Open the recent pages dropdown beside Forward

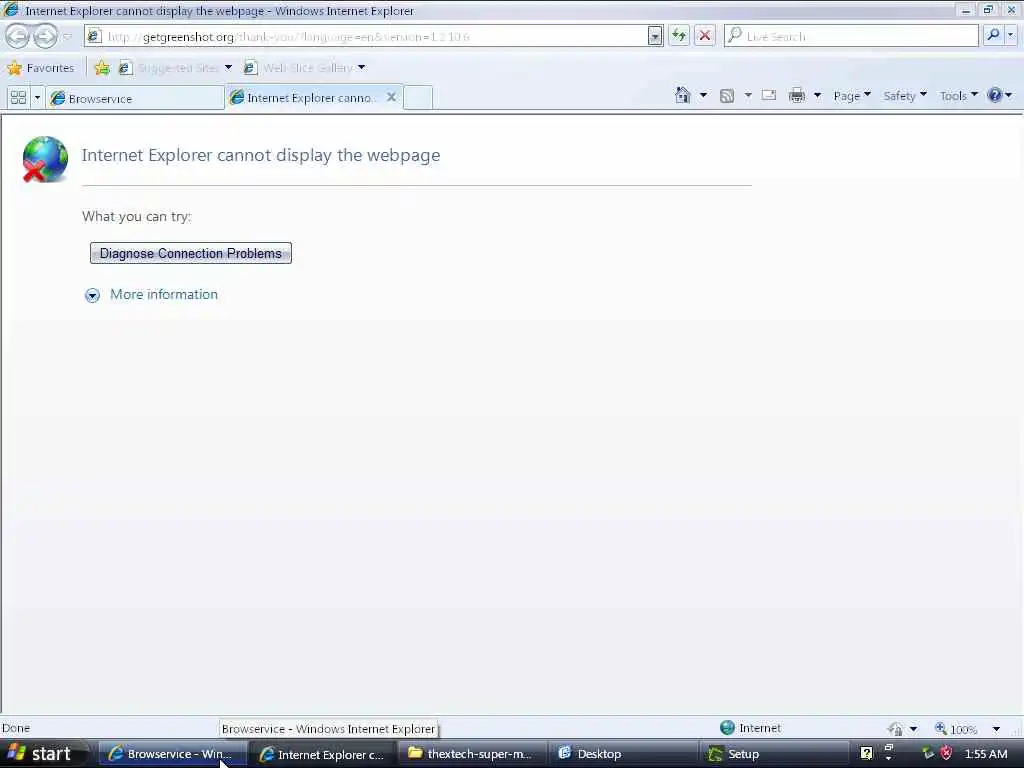point(67,37)
